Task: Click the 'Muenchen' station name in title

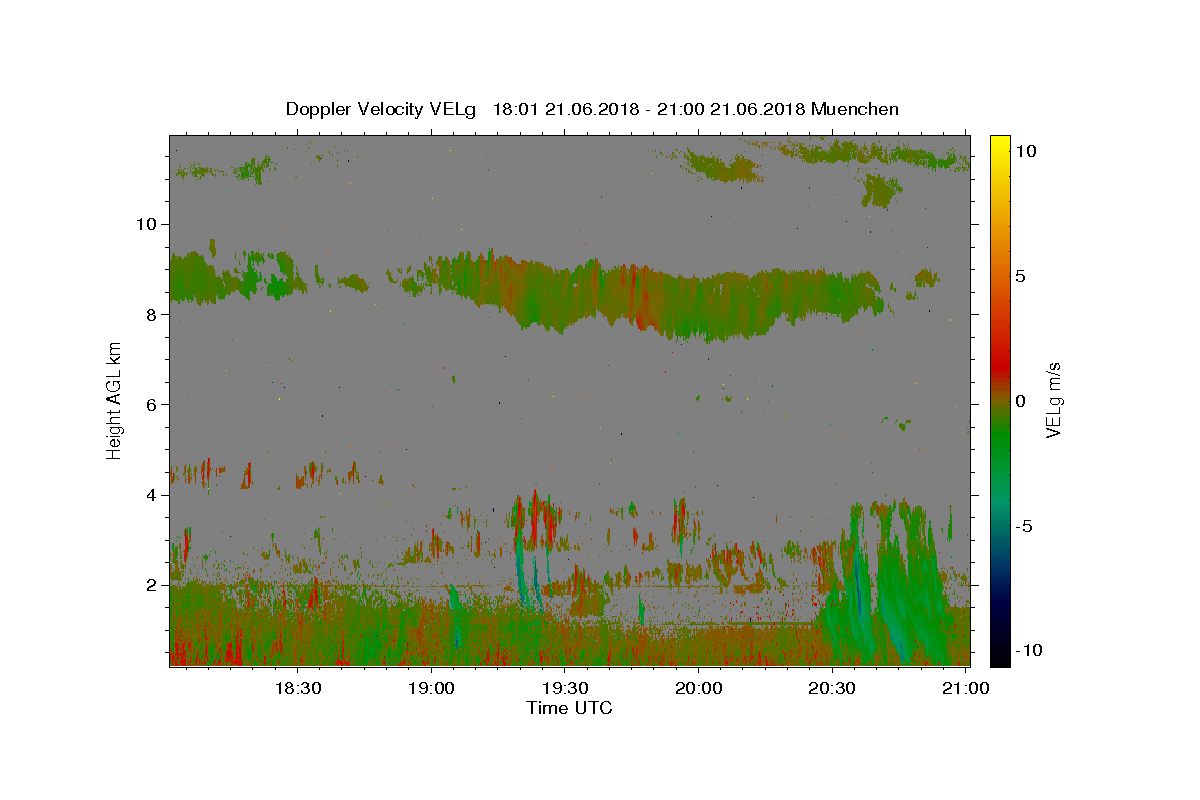Action: coord(855,109)
